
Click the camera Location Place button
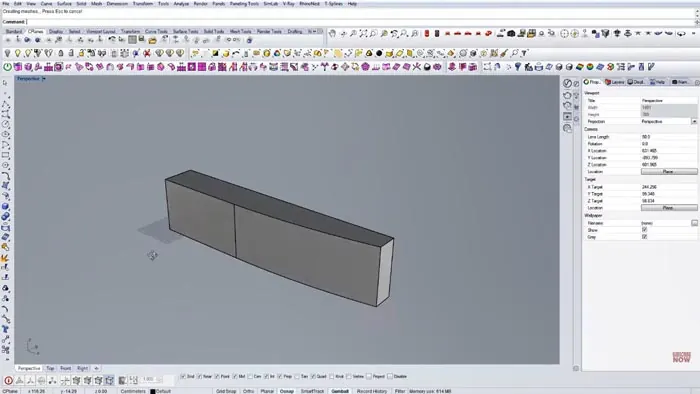pos(669,172)
